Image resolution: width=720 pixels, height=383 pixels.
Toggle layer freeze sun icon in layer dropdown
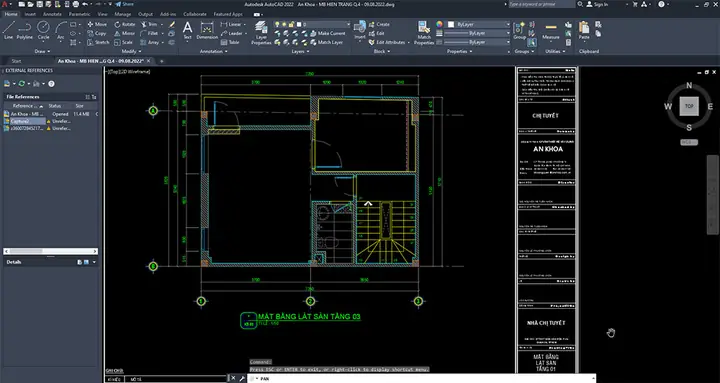click(284, 24)
